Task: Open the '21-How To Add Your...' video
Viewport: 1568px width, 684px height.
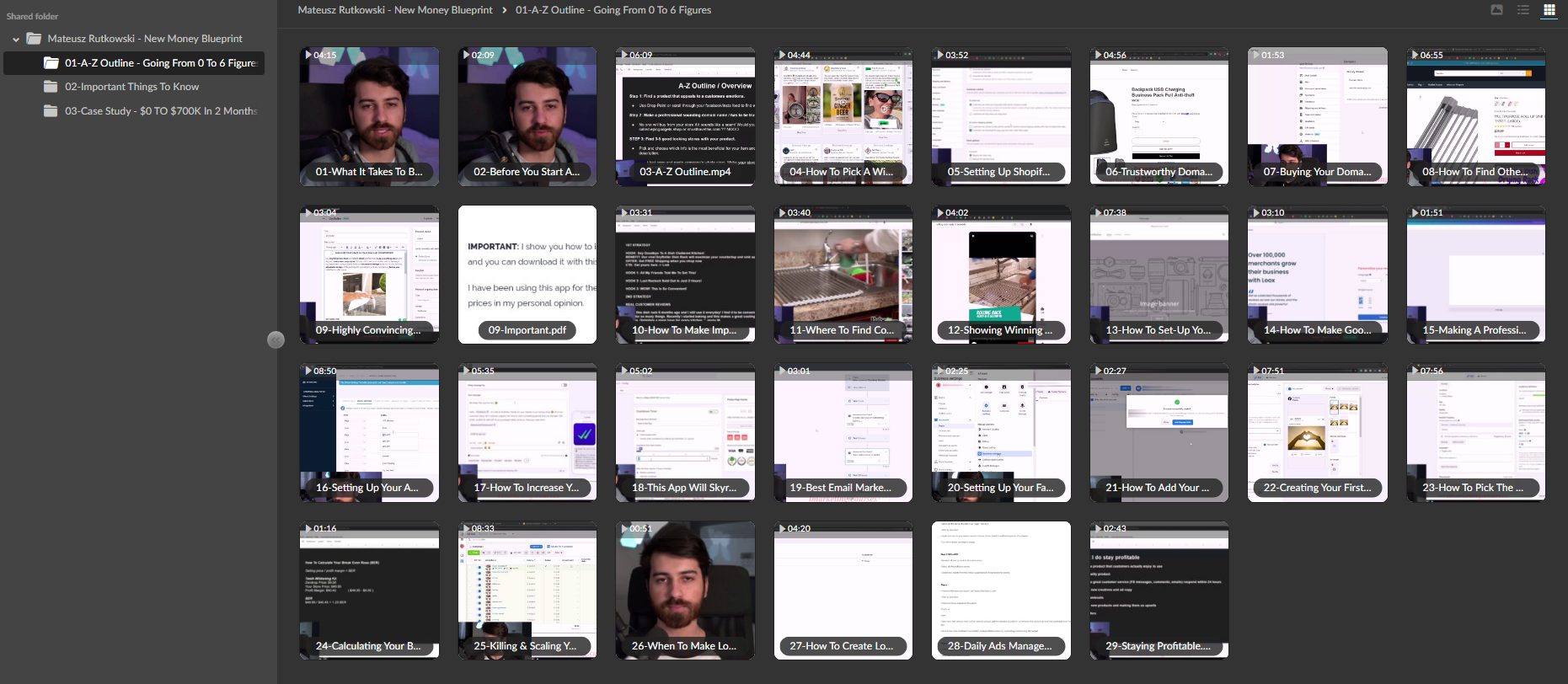Action: click(x=1159, y=432)
